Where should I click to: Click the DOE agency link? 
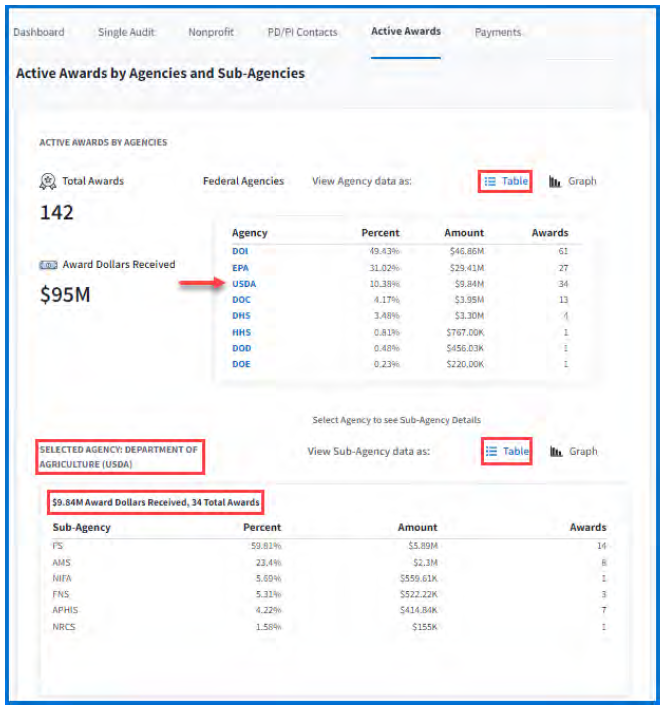tap(241, 364)
